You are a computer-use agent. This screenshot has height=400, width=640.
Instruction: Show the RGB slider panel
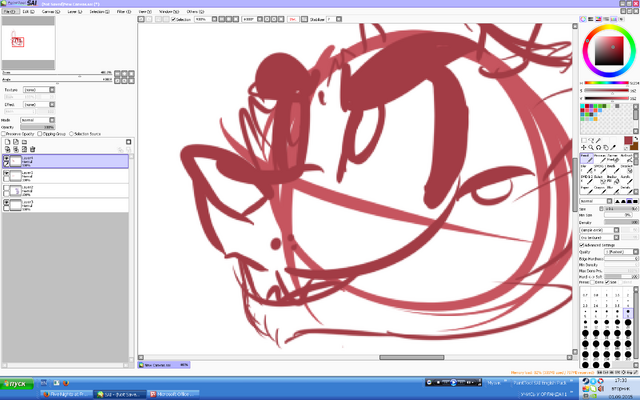591,19
